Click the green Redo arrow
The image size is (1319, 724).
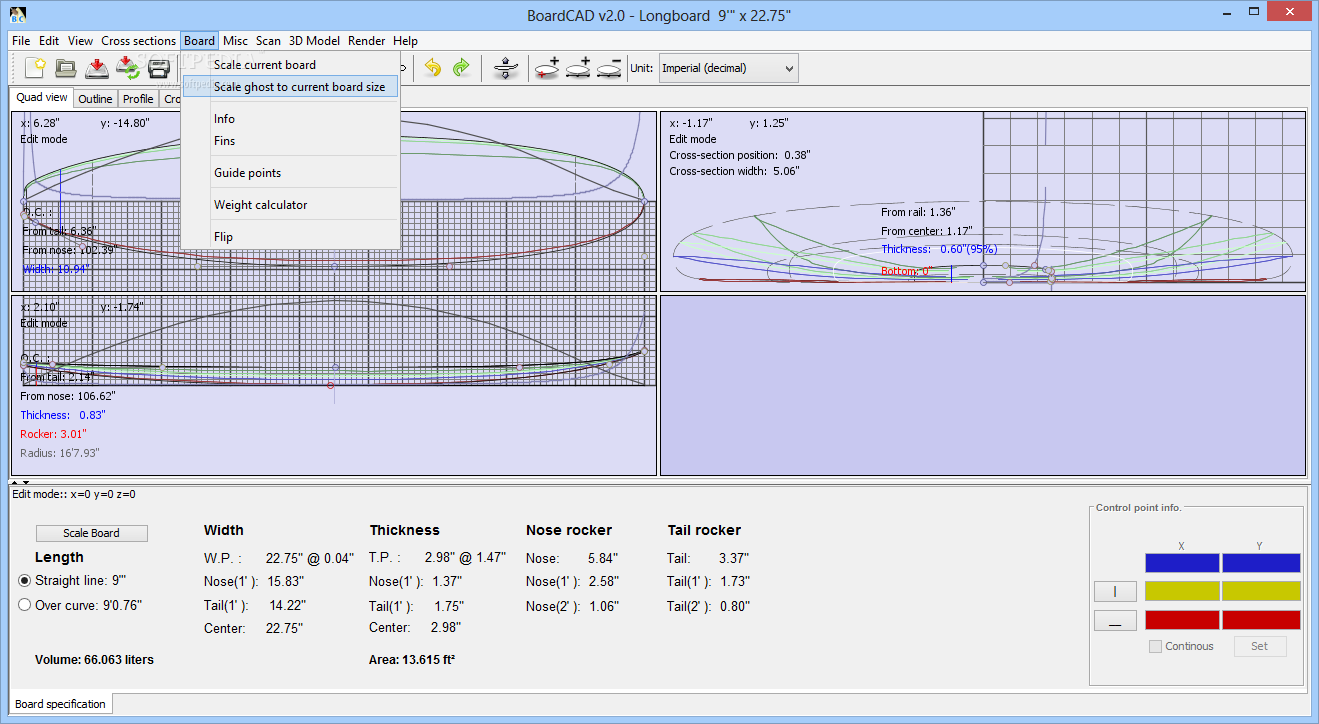click(461, 68)
